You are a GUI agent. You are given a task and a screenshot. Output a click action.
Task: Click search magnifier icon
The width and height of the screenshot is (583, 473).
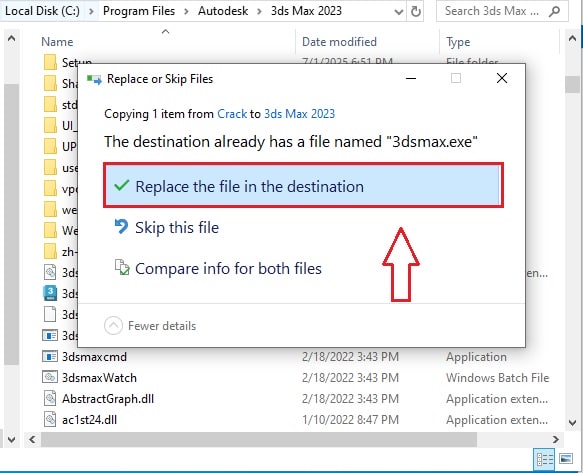(x=554, y=12)
